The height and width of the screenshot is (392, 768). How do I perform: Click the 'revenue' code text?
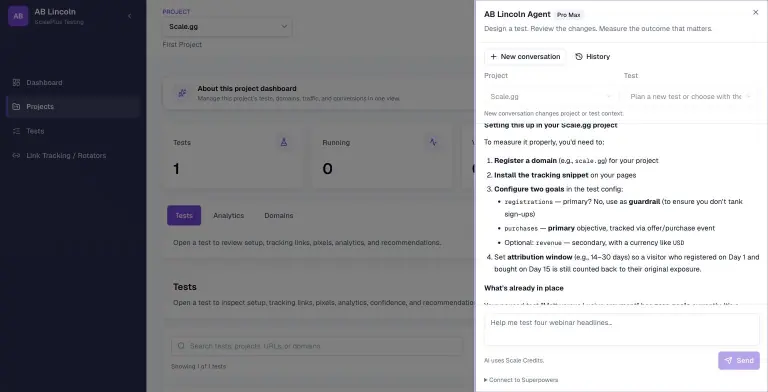pyautogui.click(x=549, y=243)
